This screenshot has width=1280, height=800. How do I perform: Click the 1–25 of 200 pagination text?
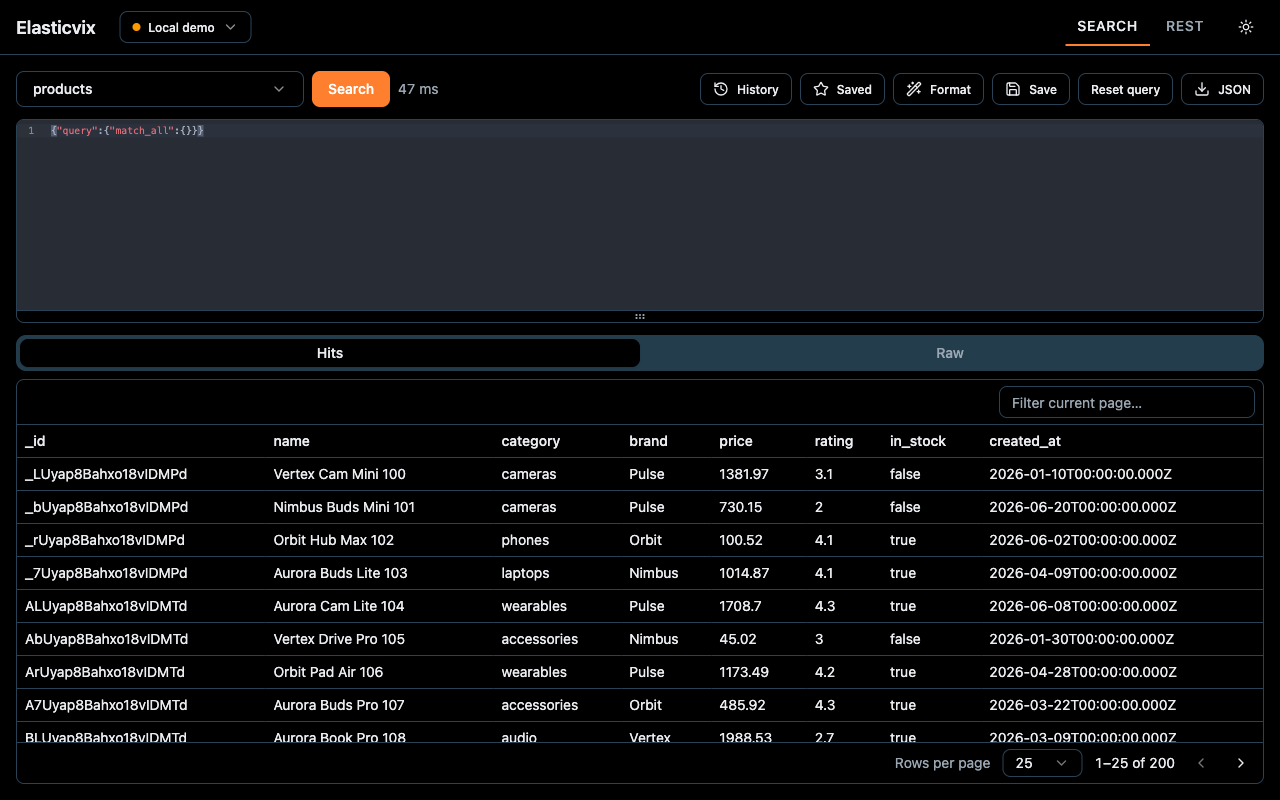pyautogui.click(x=1135, y=763)
